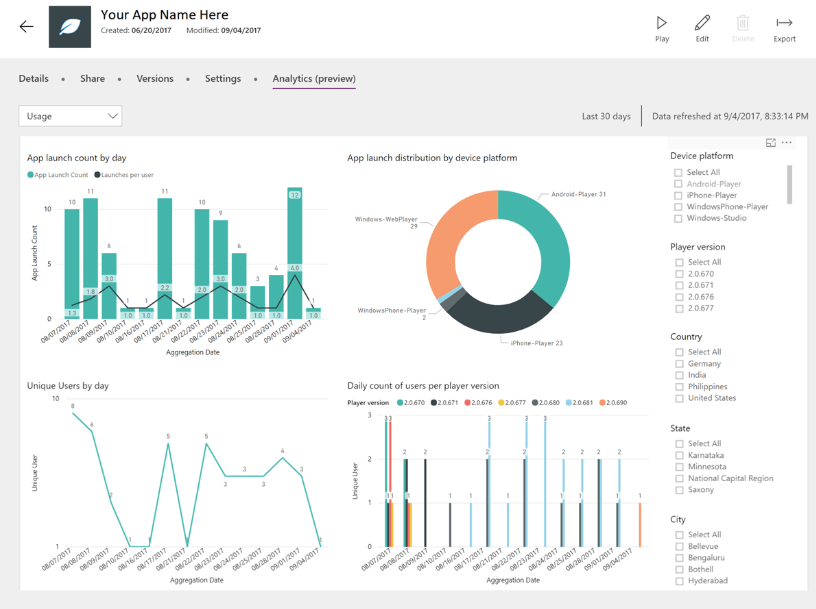Click the data refreshed timestamp text
The height and width of the screenshot is (609, 816).
(x=730, y=116)
